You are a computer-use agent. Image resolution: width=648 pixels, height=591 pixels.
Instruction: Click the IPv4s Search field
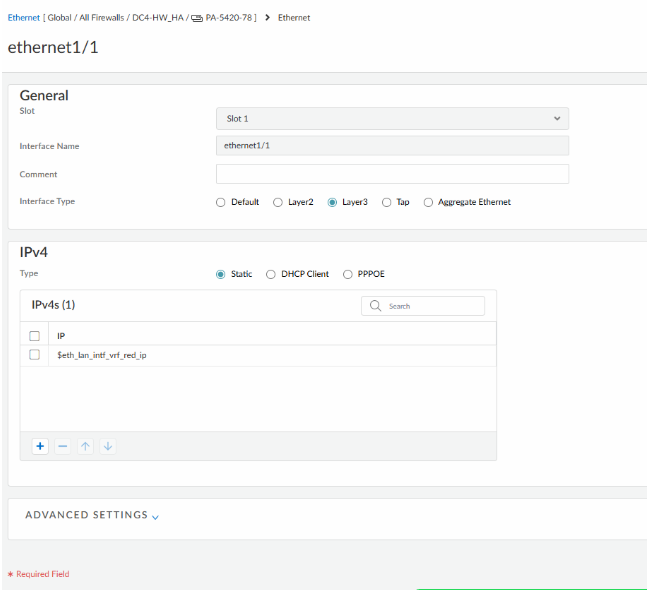pyautogui.click(x=423, y=306)
